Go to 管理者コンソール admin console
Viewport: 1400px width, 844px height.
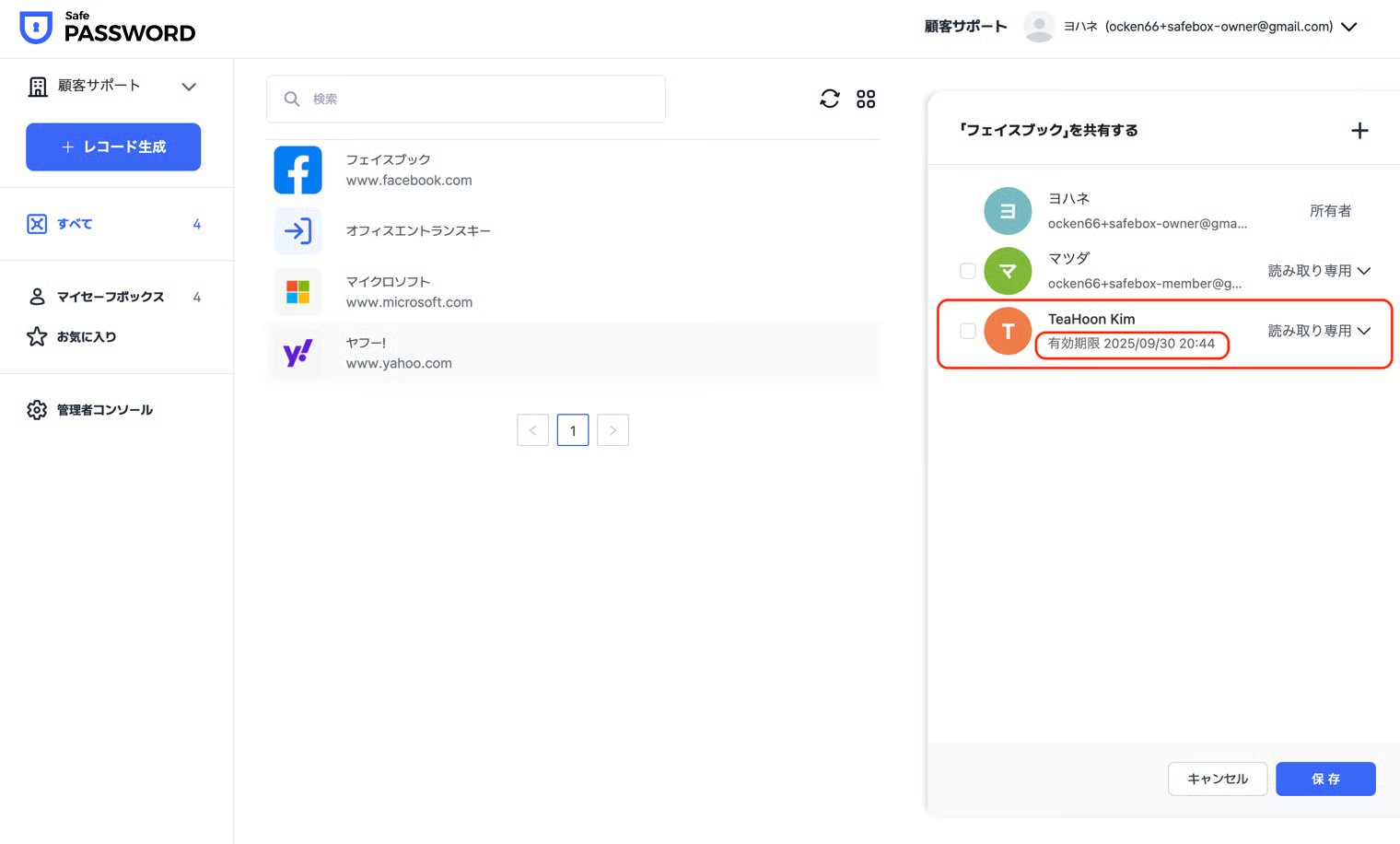tap(104, 410)
